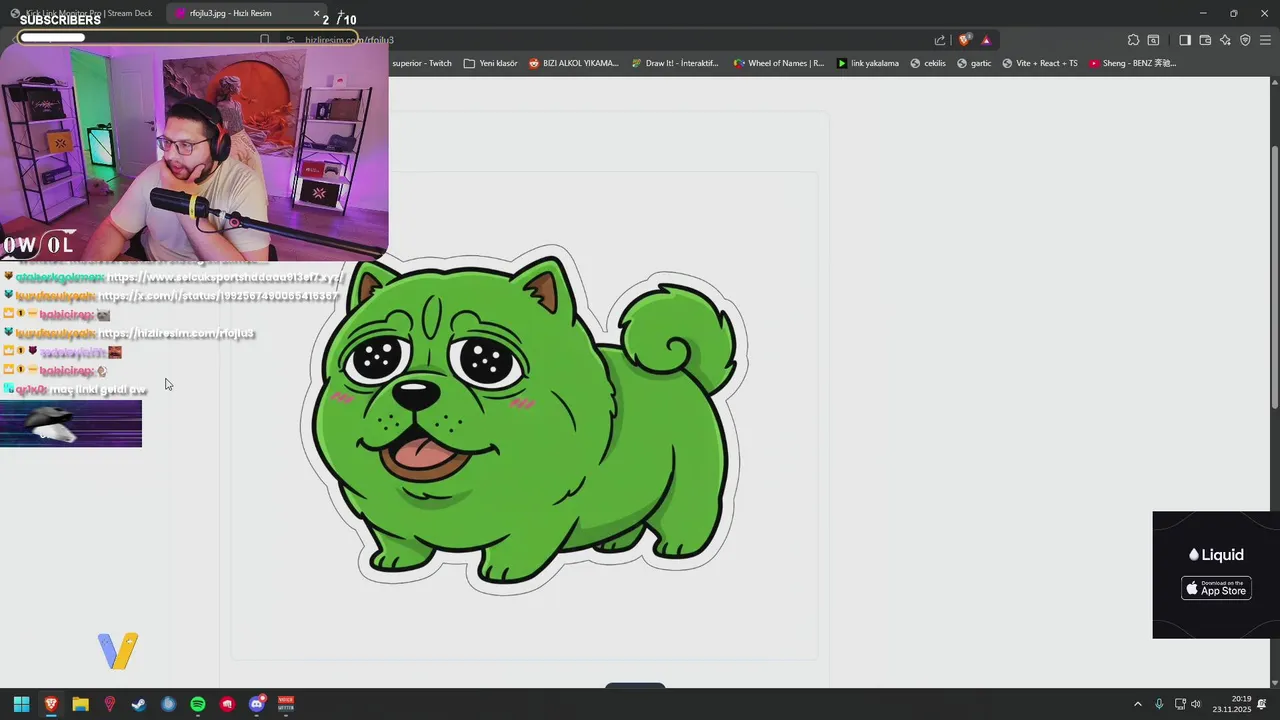Viewport: 1280px width, 720px height.
Task: Open the Voicemeeter taskbar icon
Action: click(x=286, y=704)
